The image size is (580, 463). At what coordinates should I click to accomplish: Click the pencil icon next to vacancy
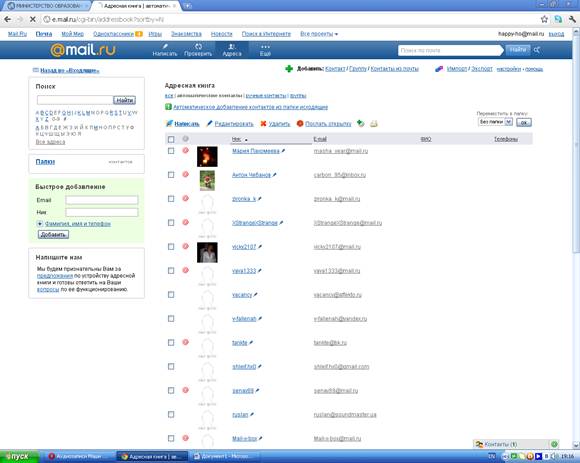tap(256, 295)
